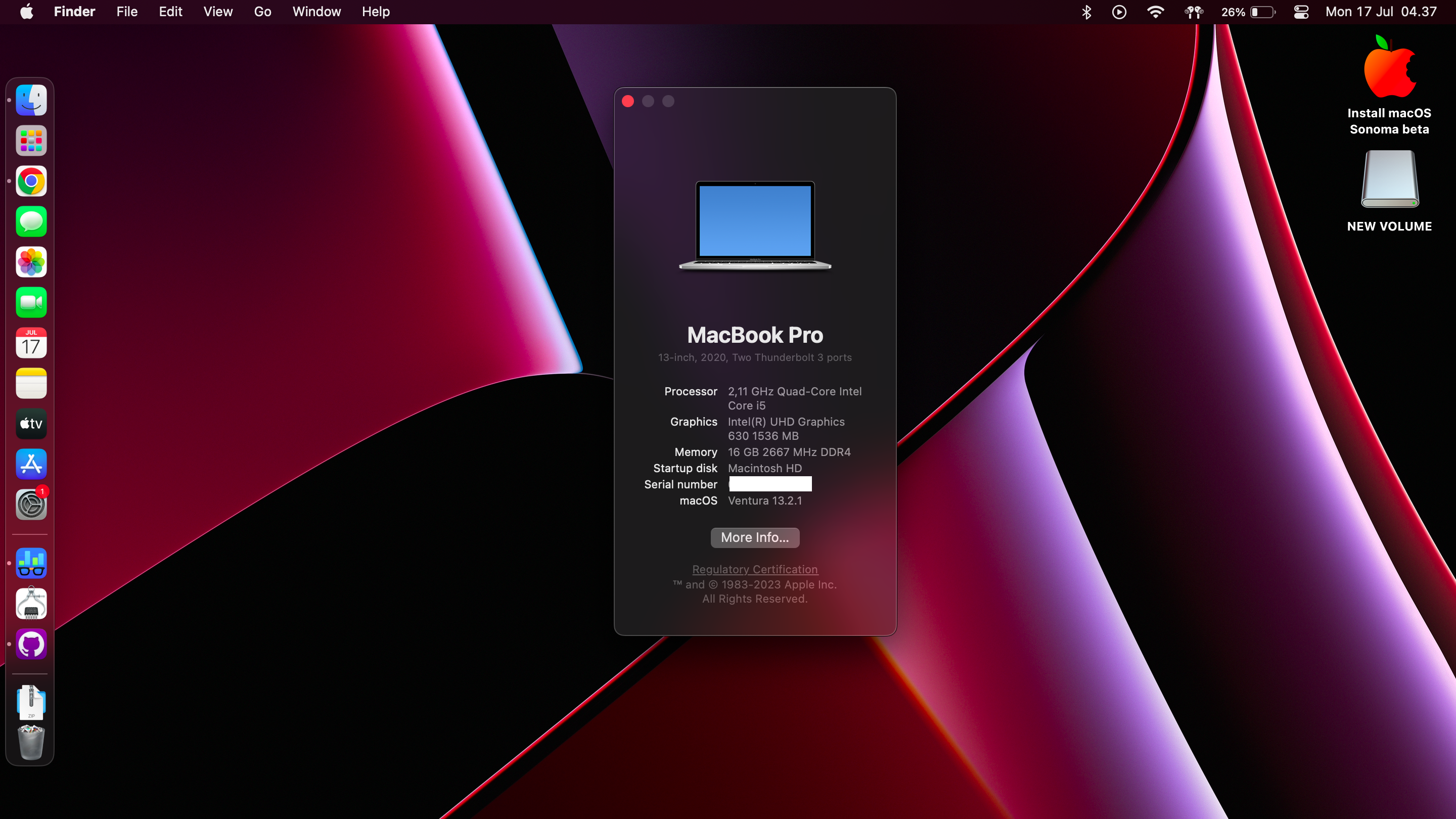Select Install macOS Sonoma beta desktop icon

coord(1389,69)
